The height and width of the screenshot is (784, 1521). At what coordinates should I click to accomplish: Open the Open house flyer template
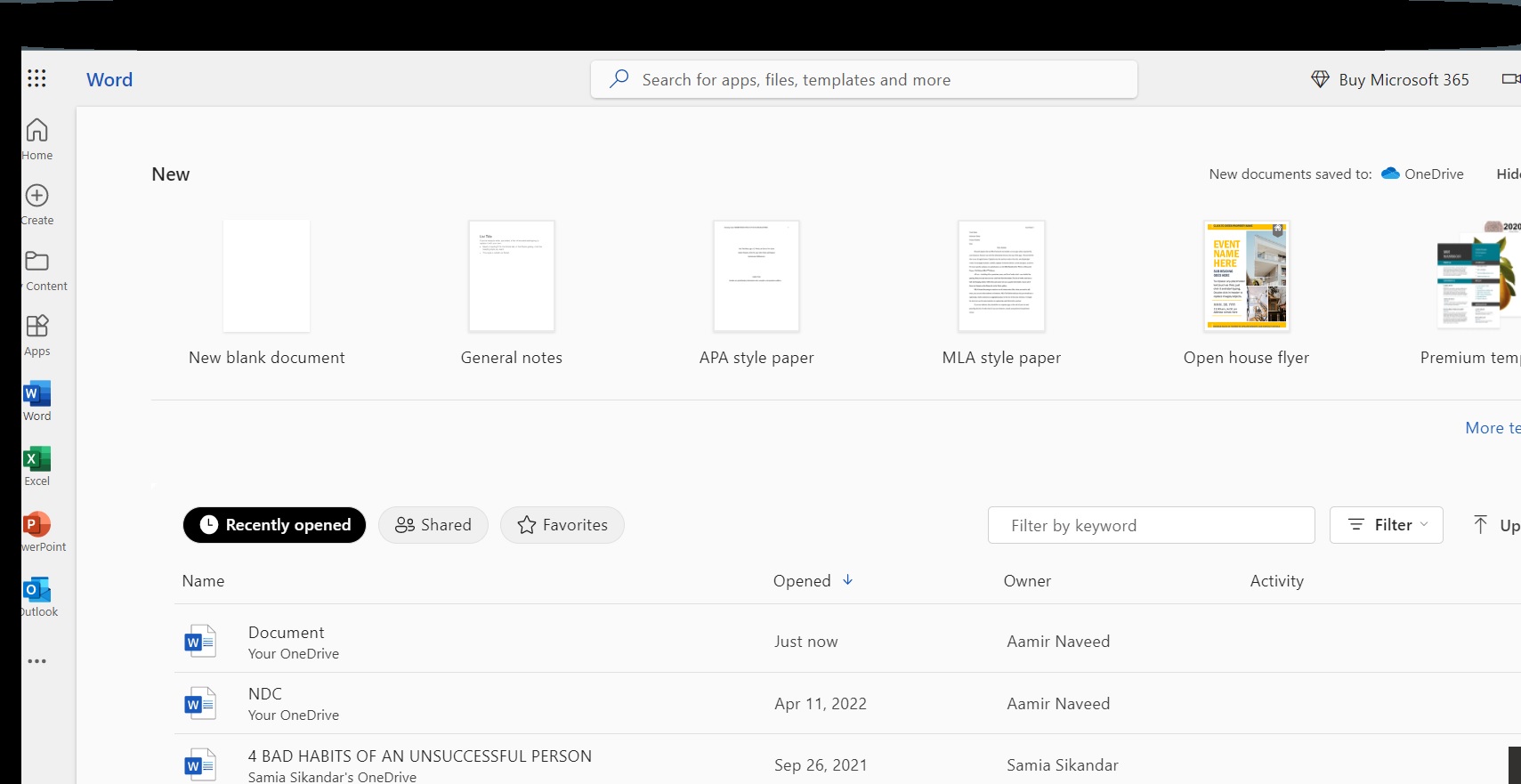tap(1246, 292)
